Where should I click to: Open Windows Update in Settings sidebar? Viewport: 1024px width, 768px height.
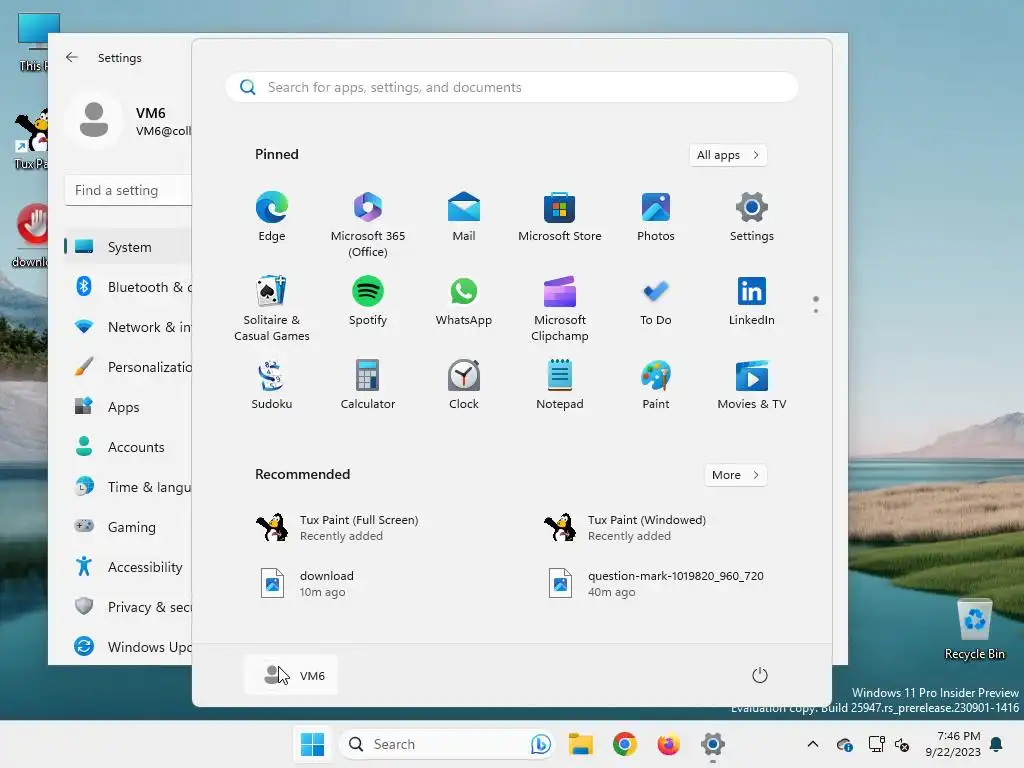pos(128,647)
